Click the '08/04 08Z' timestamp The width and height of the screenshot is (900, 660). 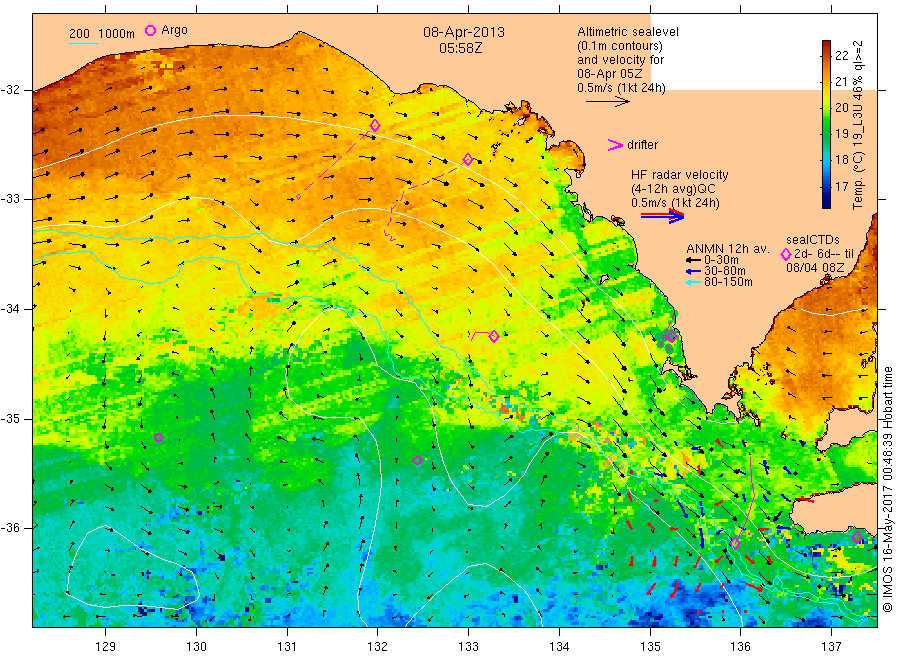click(x=815, y=268)
